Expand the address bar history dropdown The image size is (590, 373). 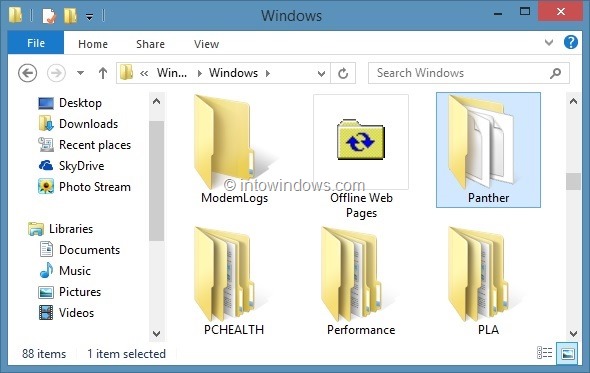[321, 73]
